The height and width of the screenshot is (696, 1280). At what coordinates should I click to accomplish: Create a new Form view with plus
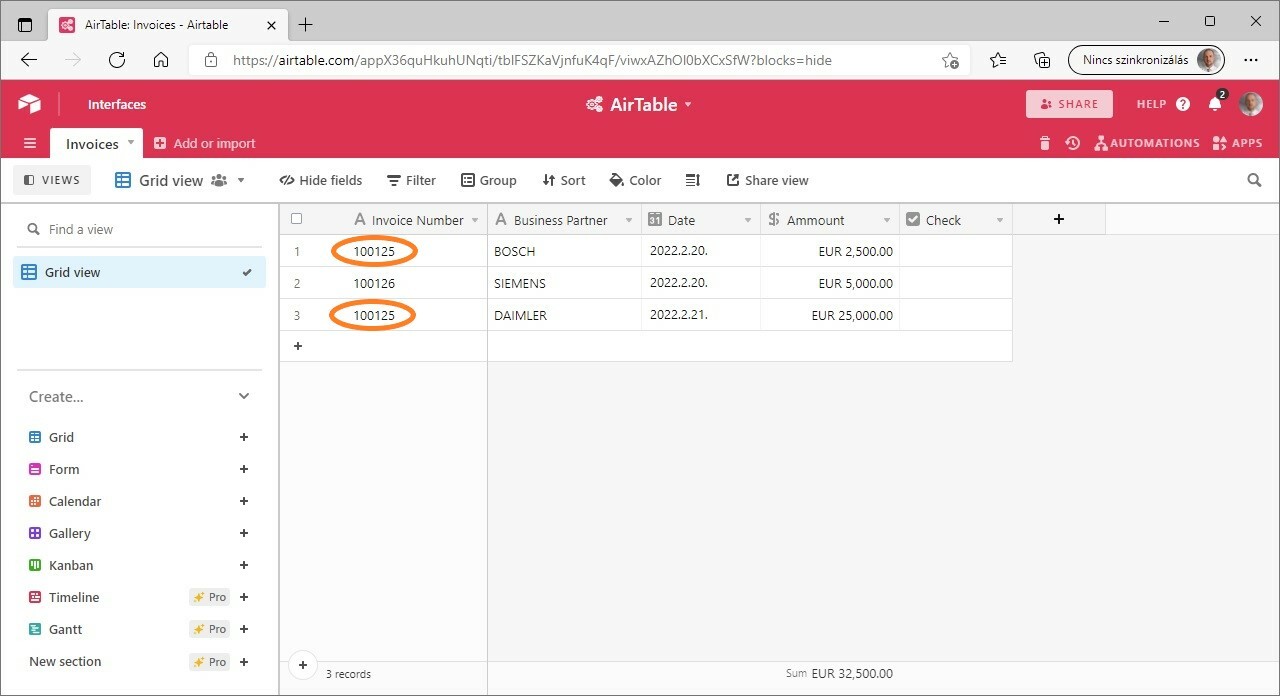244,469
